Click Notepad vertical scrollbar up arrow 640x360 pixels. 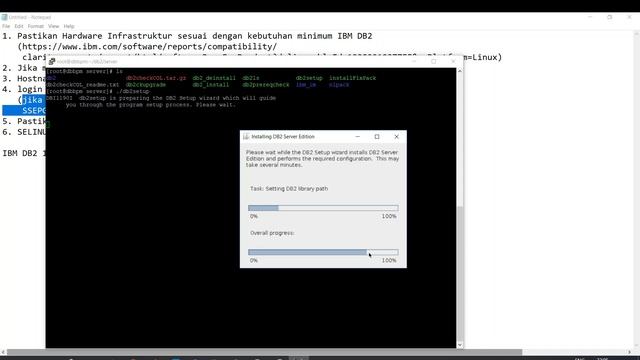click(x=636, y=35)
